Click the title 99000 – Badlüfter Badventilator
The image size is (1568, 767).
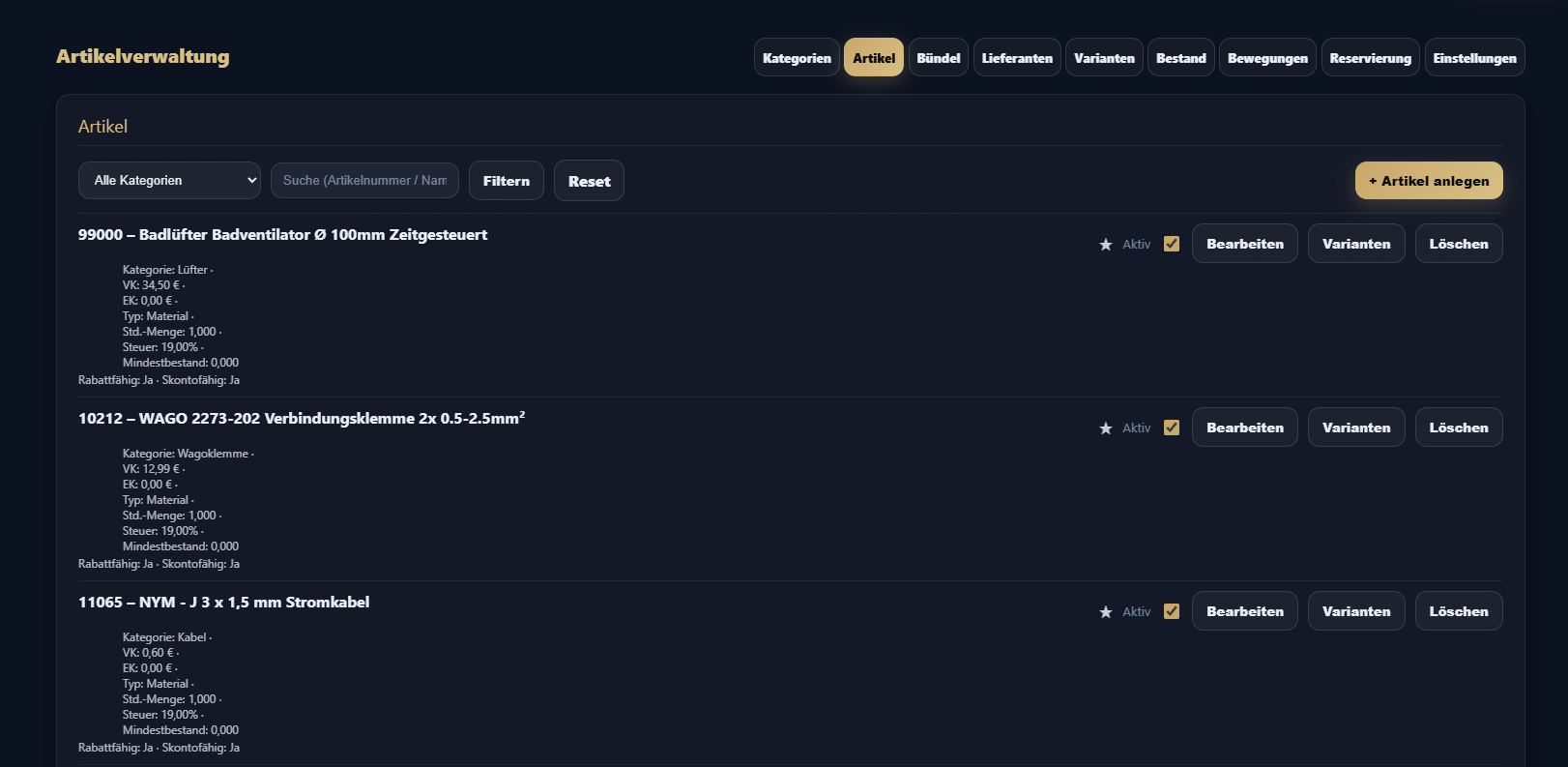(x=282, y=235)
